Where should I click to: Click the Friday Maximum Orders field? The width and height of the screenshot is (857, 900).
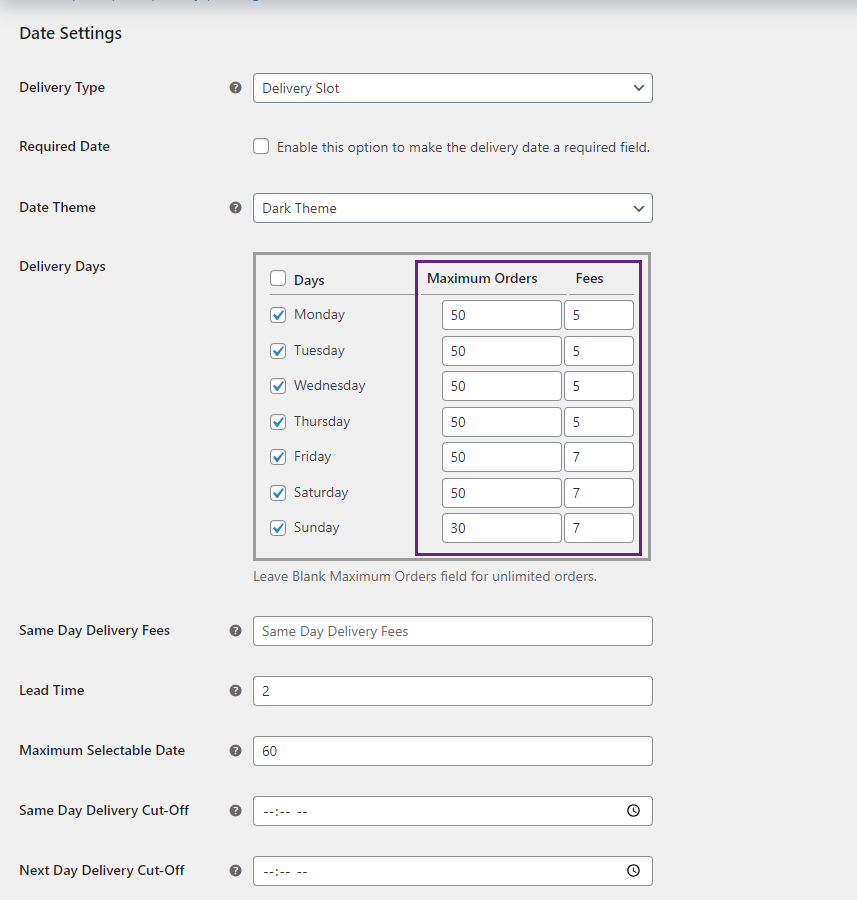pos(502,457)
